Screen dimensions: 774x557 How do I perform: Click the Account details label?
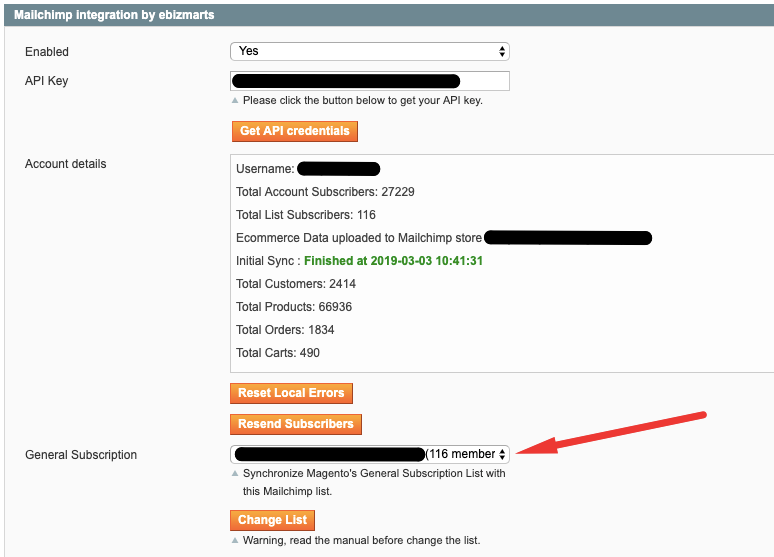point(66,164)
